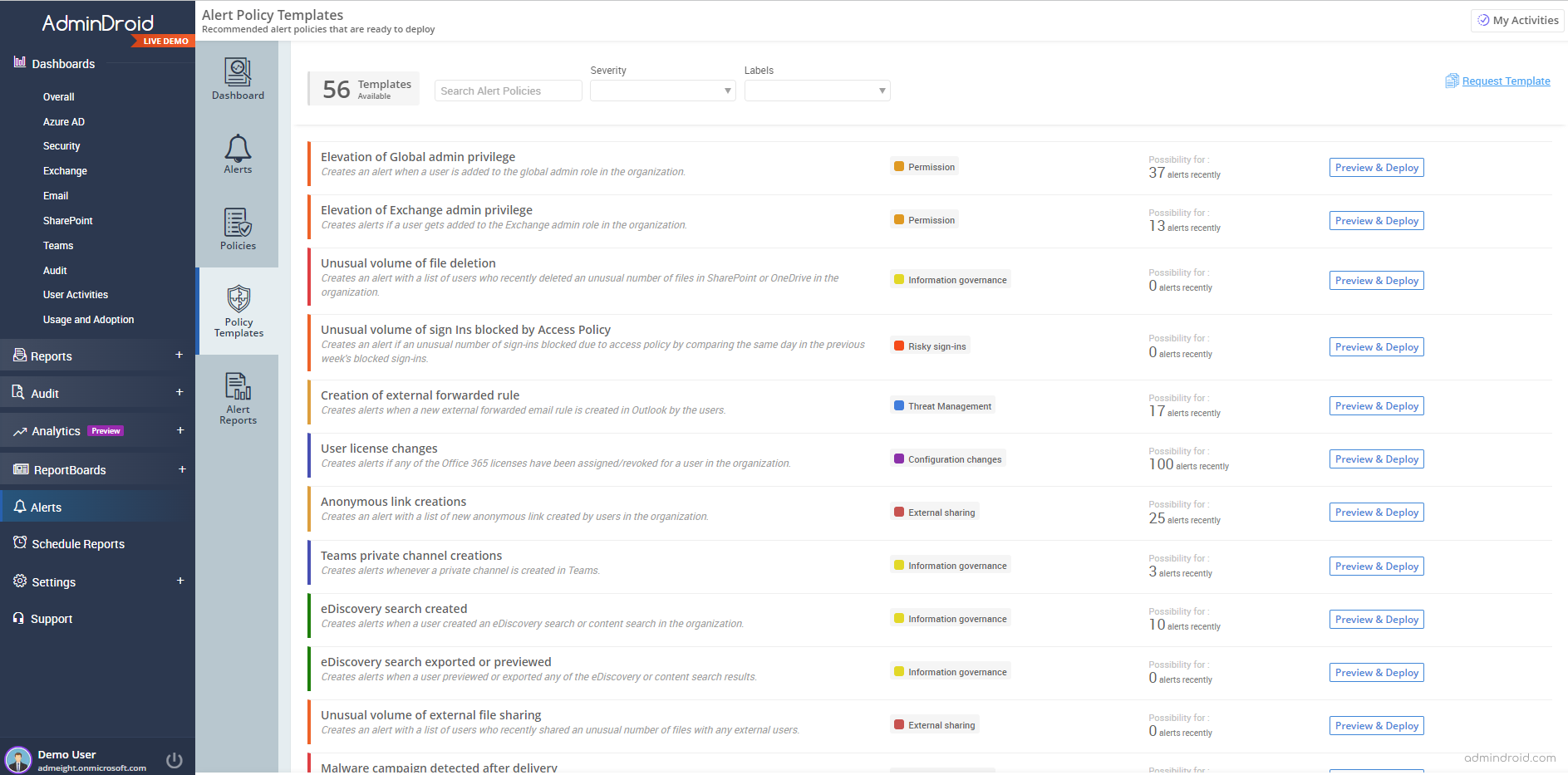
Task: Click Preview & Deploy for User license changes
Action: (x=1376, y=459)
